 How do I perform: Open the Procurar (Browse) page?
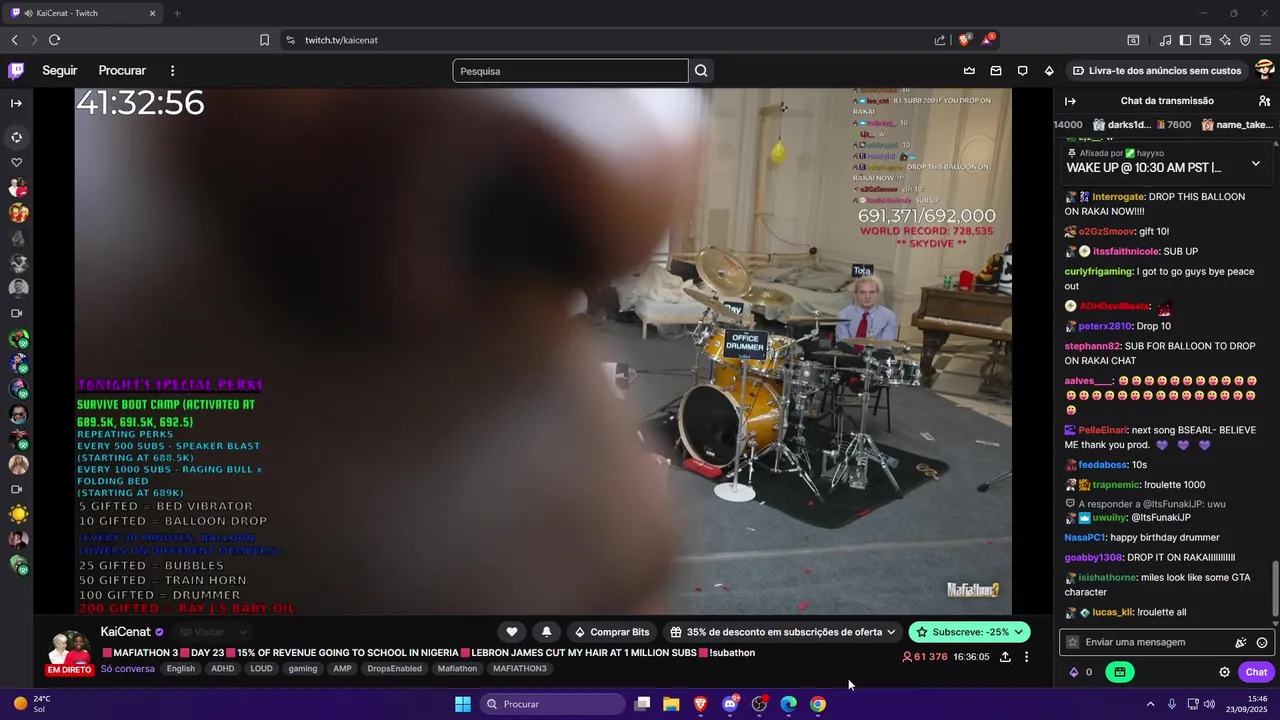122,71
